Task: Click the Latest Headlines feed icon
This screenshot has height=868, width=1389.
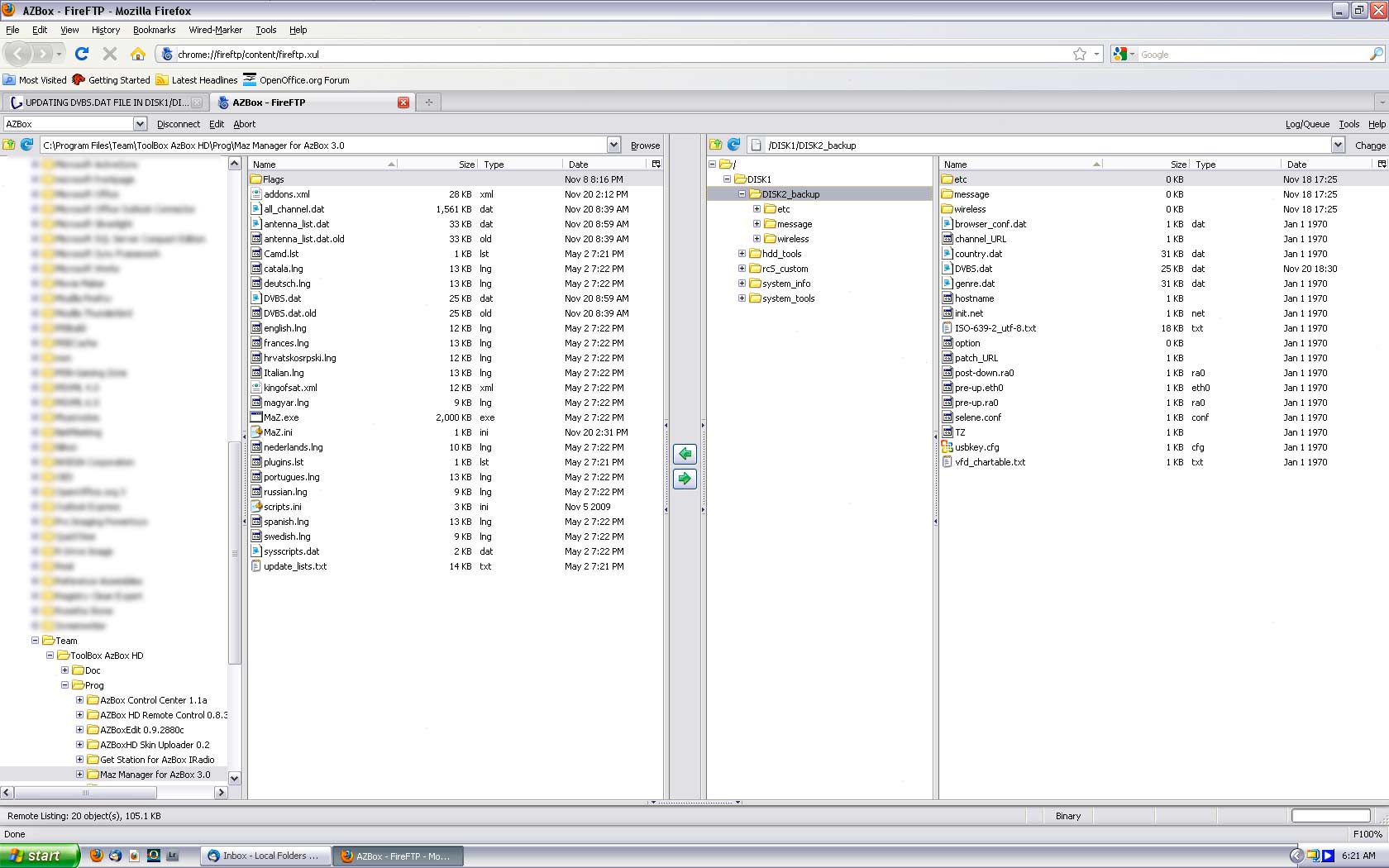Action: 162,80
